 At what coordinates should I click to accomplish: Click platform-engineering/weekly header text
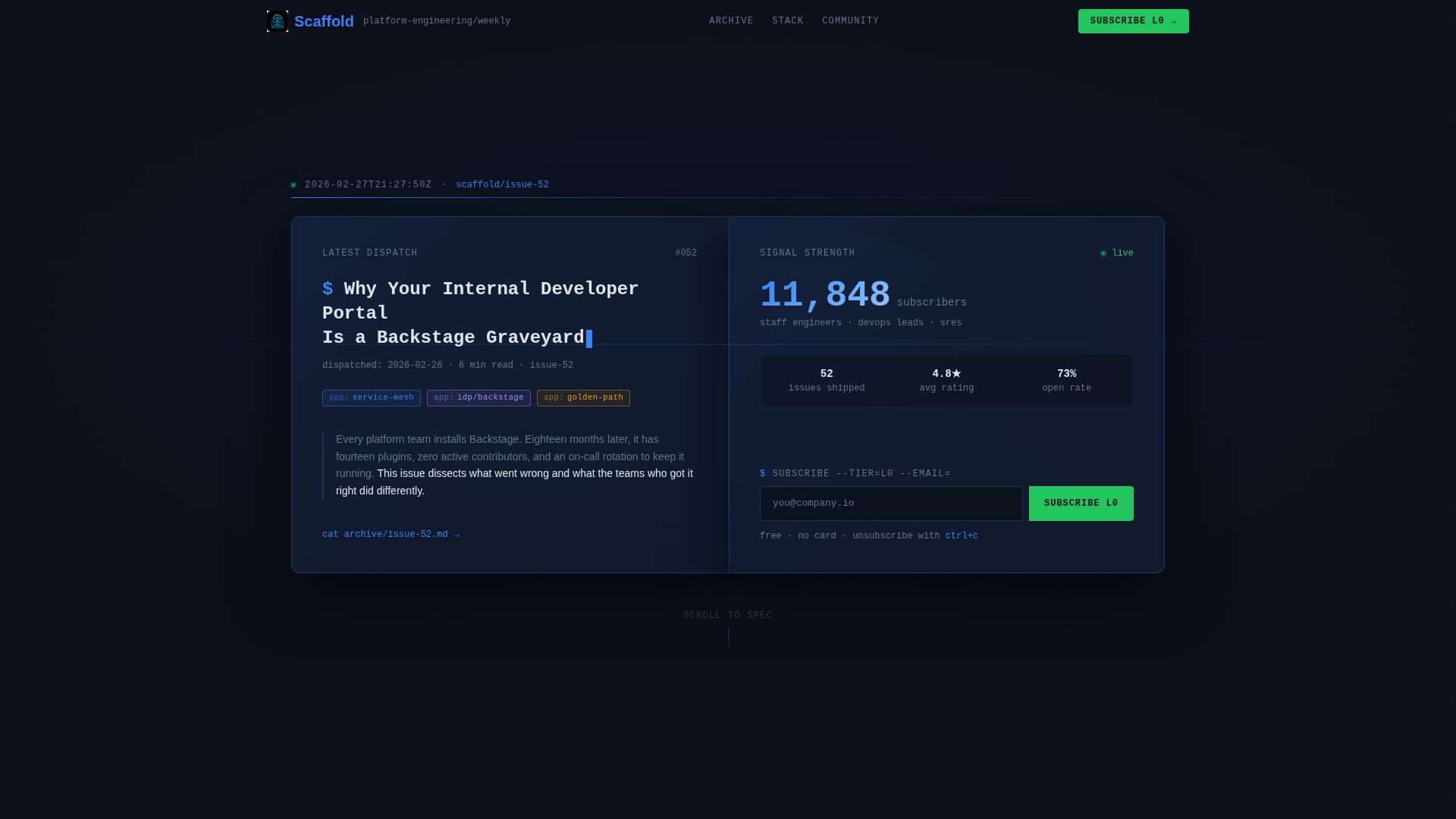click(x=437, y=21)
